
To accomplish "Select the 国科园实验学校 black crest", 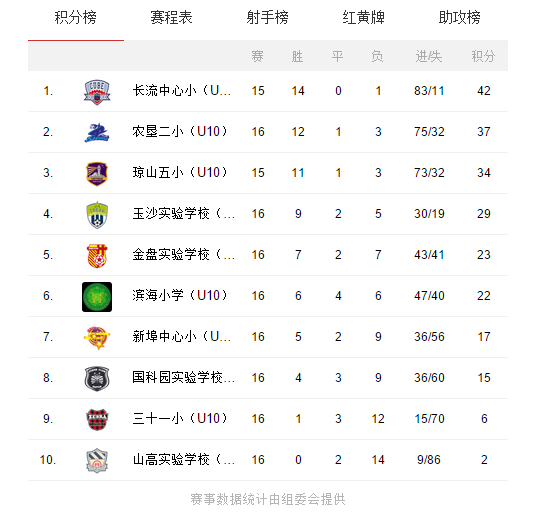I will click(x=97, y=379).
